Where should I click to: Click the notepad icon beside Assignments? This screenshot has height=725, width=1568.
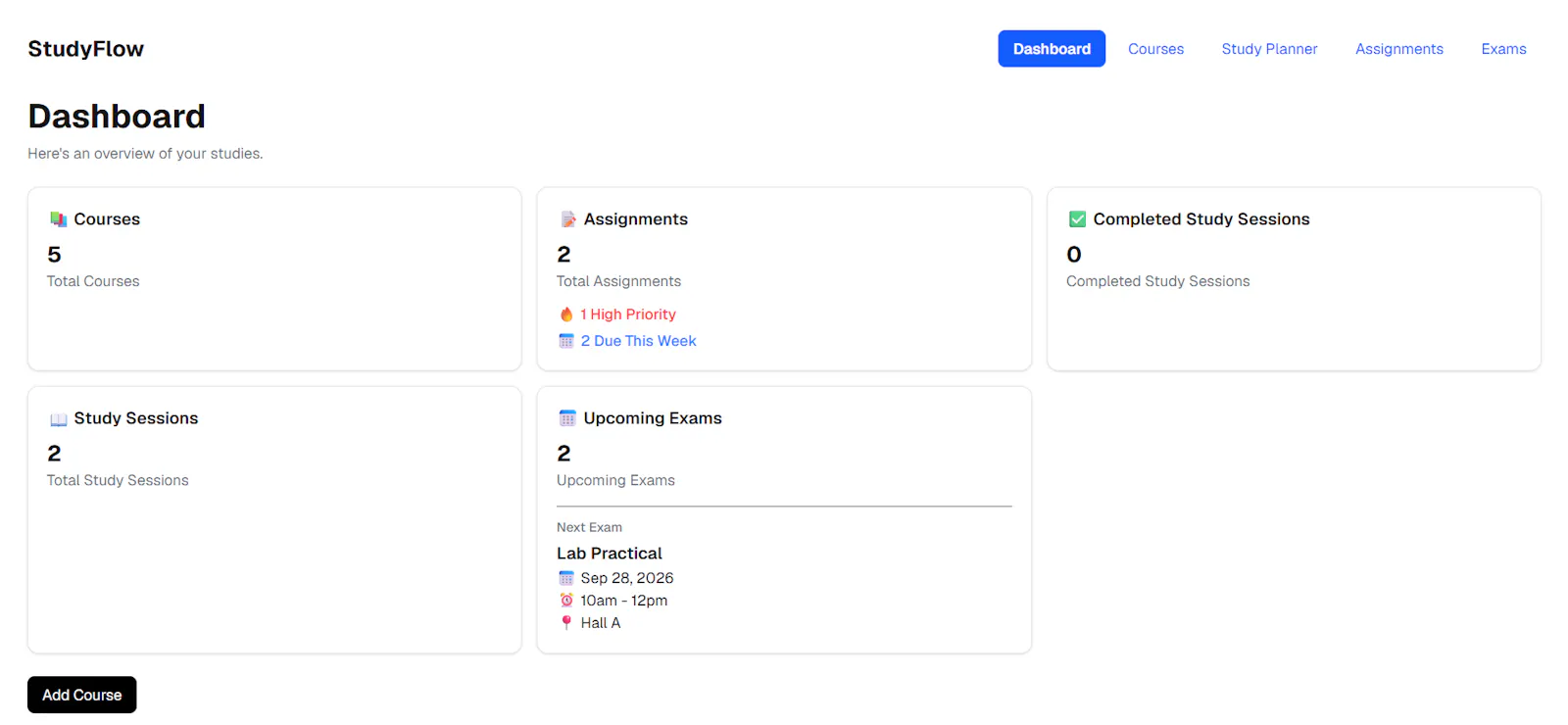(x=568, y=219)
